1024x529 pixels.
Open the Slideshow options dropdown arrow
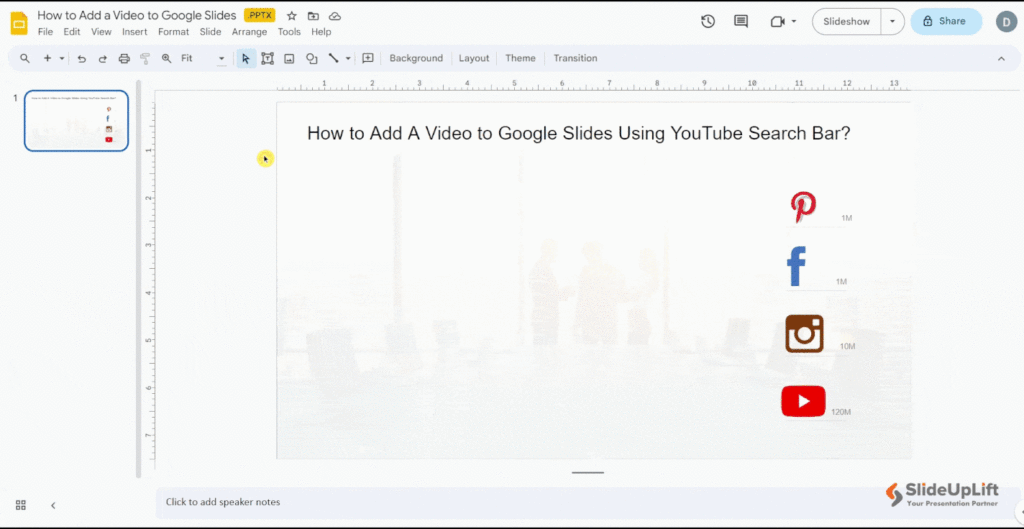tap(892, 22)
